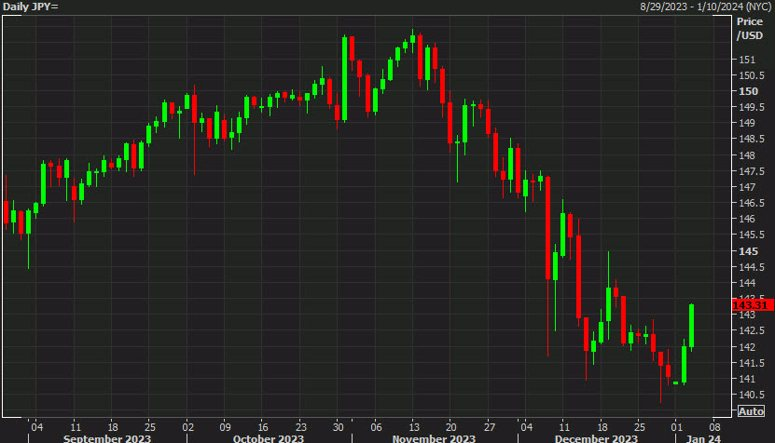The width and height of the screenshot is (775, 443).
Task: Click the 148 price axis label
Action: coord(747,155)
